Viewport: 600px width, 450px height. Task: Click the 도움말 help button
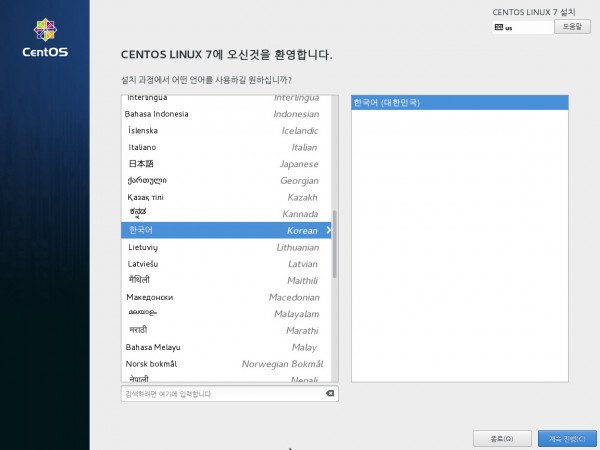click(x=572, y=27)
